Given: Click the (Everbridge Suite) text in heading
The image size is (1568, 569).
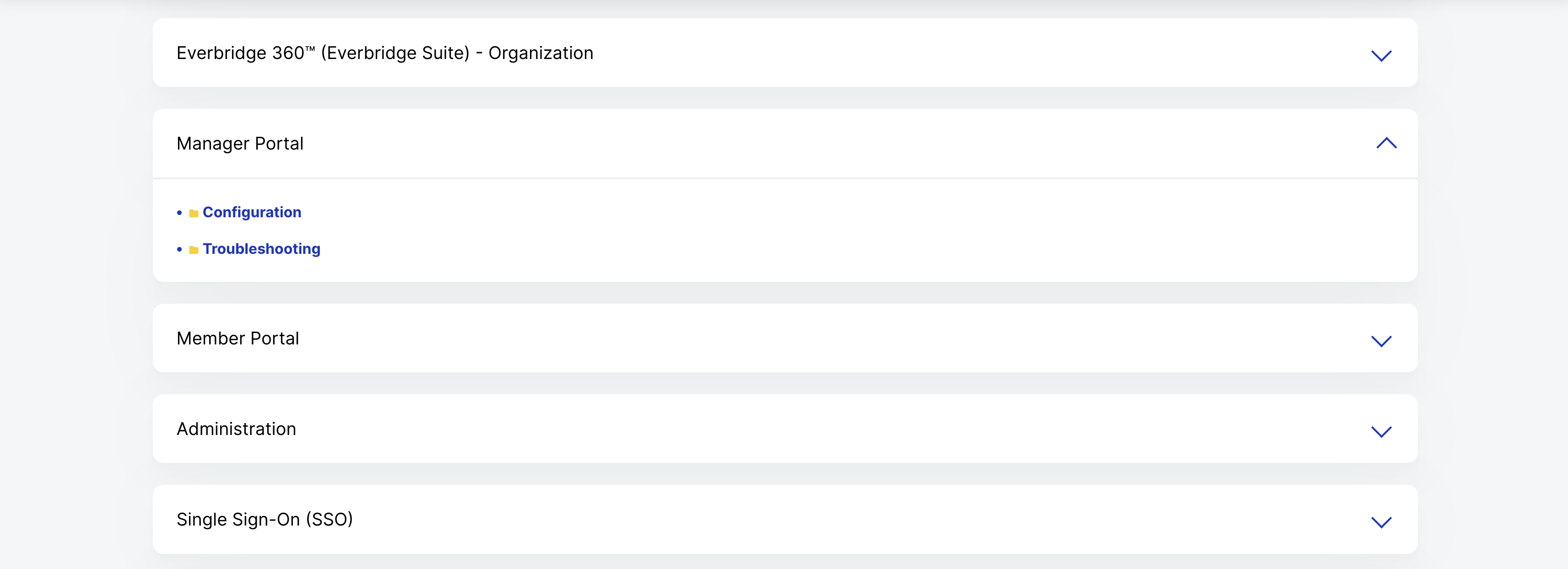Looking at the screenshot, I should (395, 53).
